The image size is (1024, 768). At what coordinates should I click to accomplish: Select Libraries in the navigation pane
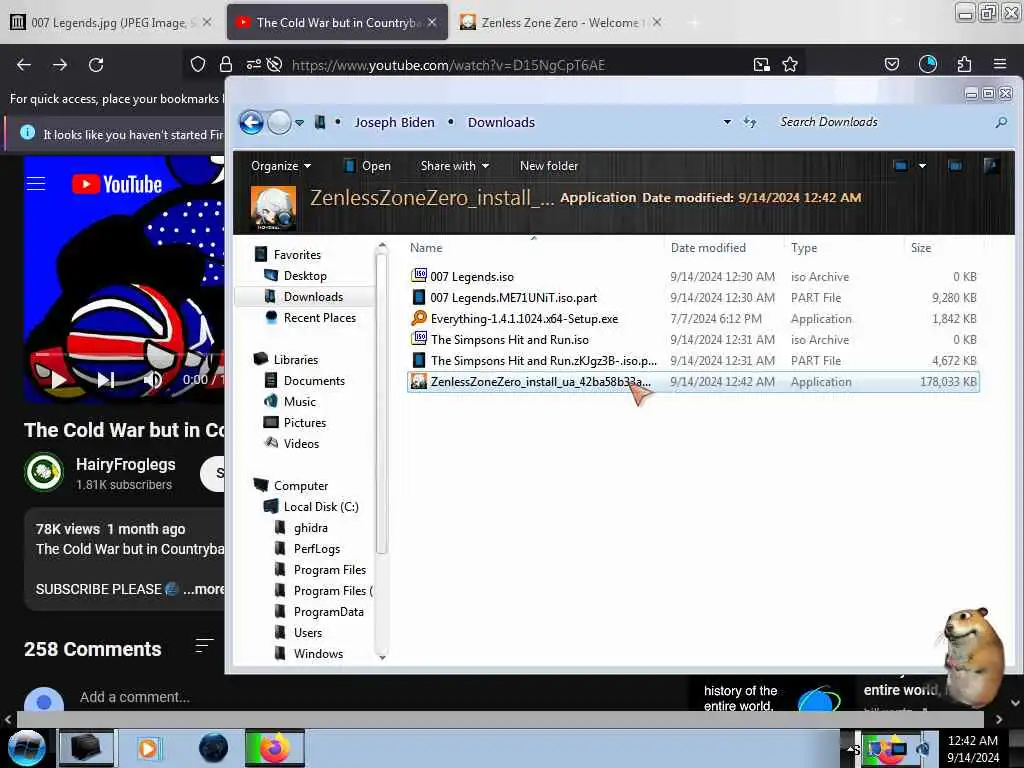296,359
